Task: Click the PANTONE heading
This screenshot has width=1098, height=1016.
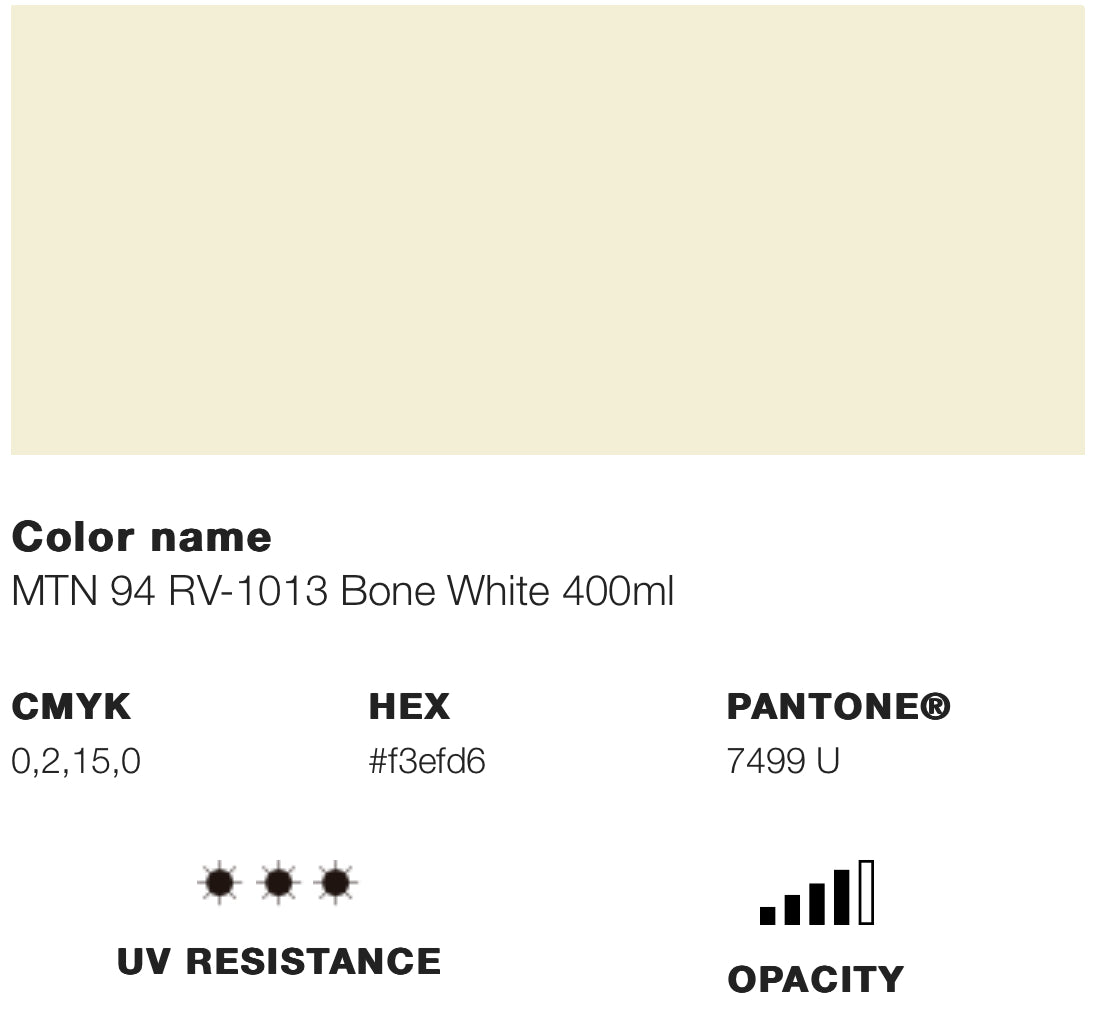Action: tap(822, 707)
